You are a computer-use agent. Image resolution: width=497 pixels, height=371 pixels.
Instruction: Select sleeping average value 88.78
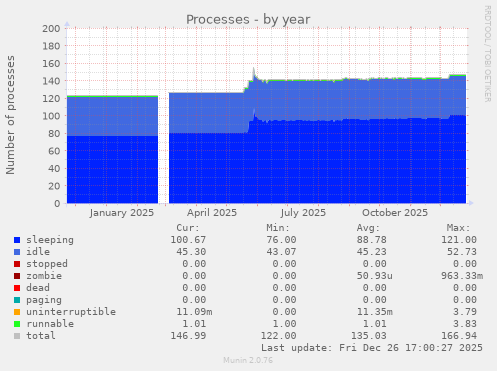tap(371, 240)
